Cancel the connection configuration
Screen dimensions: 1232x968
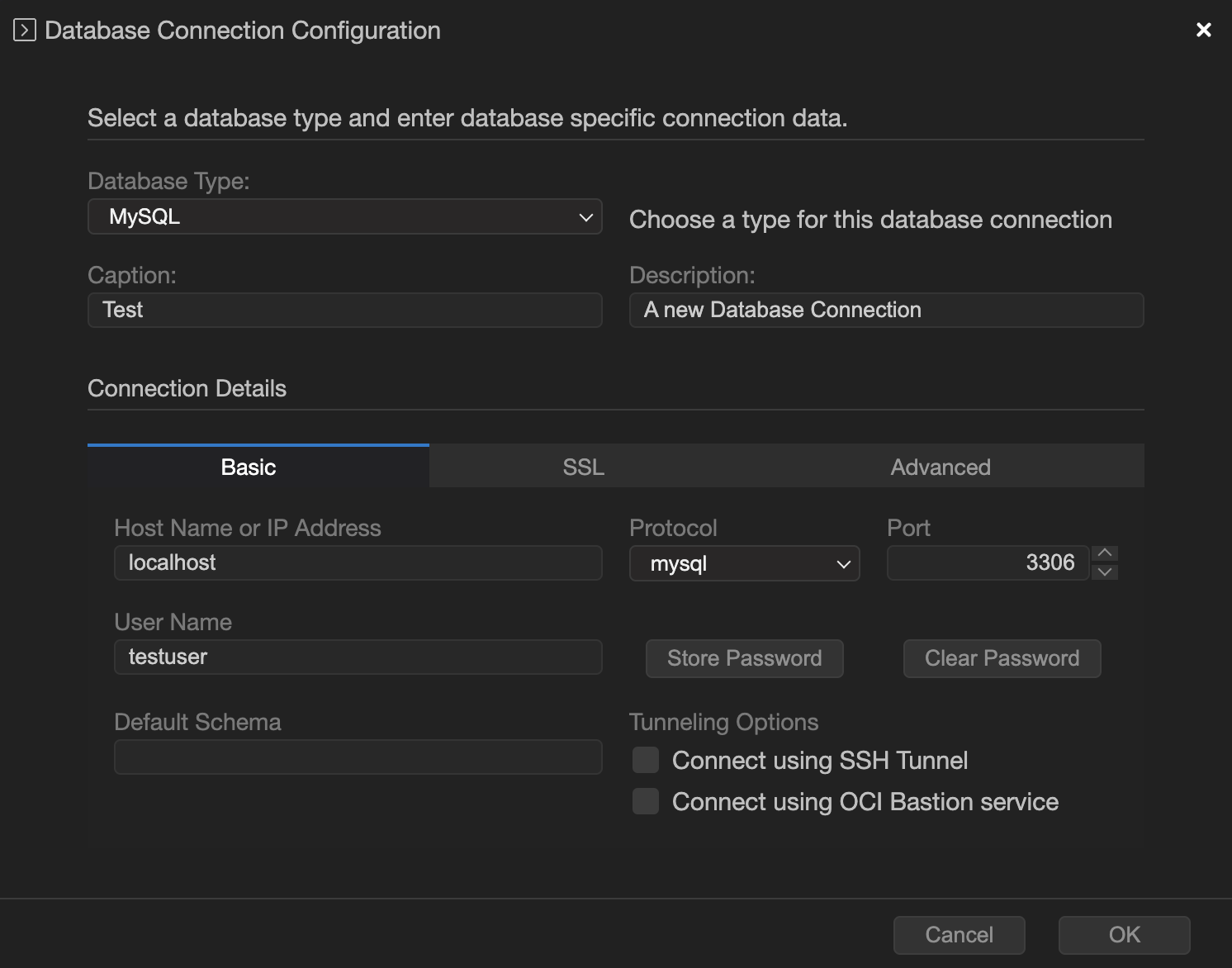coord(959,934)
